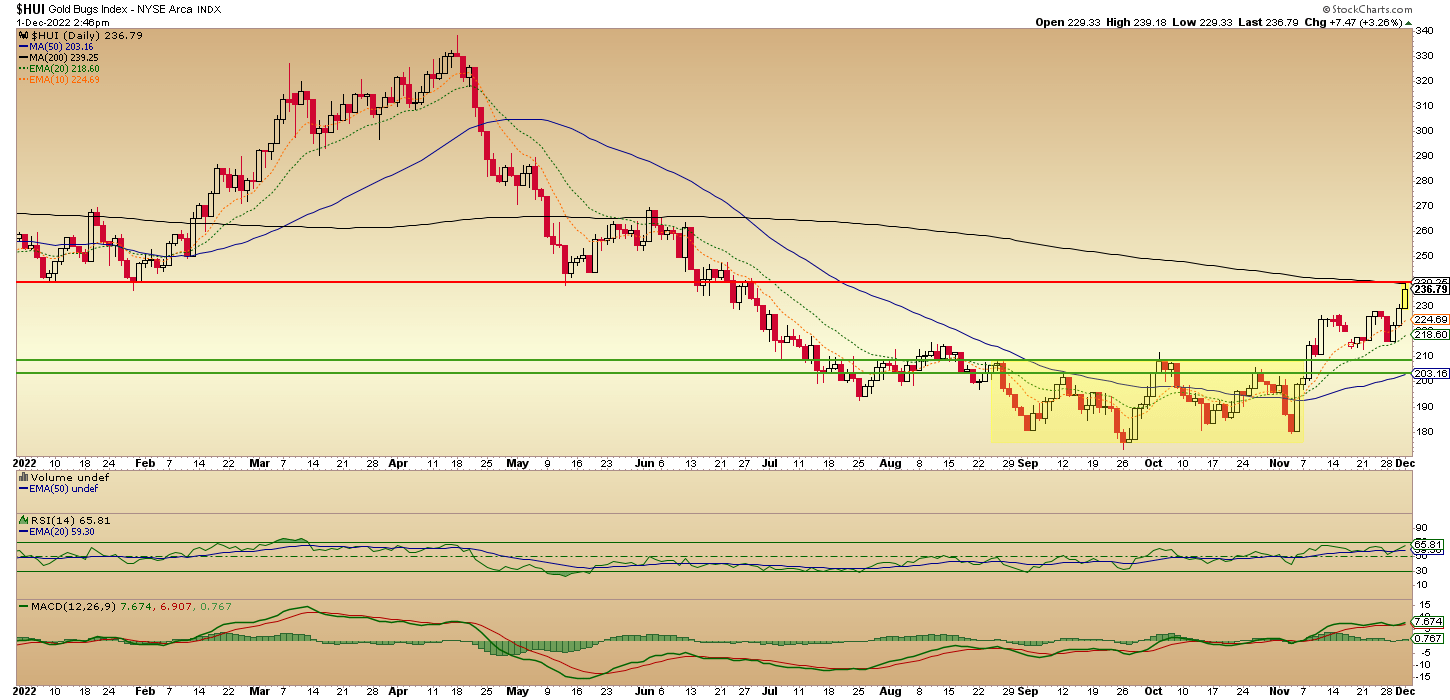Screen dimensions: 1450x700
Task: Click the orange 224.69 tag on right axis
Action: tap(1431, 320)
